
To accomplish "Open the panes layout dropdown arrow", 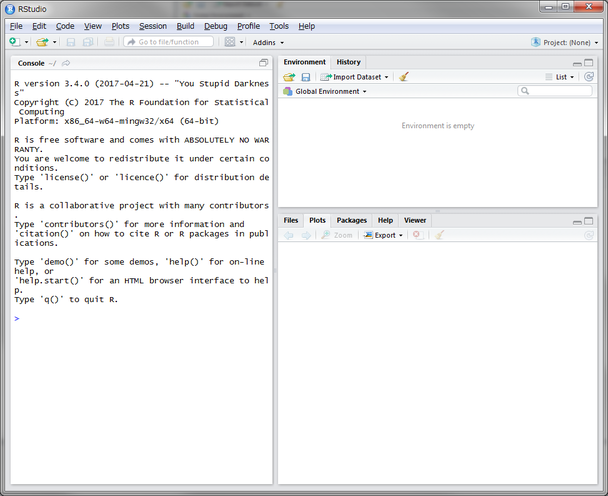I will tap(241, 42).
